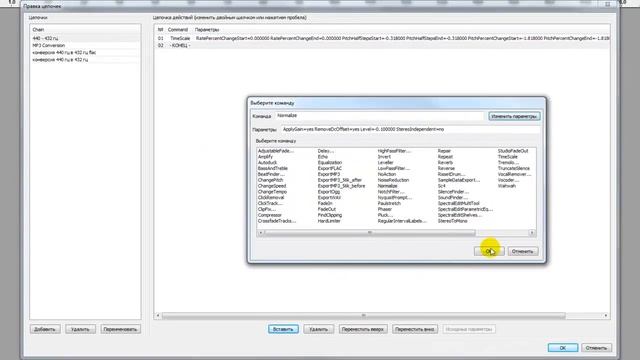Viewport: 640px width, 360px height.
Task: Select ExportMP3_56k_before in the command list
Action: pos(341,186)
